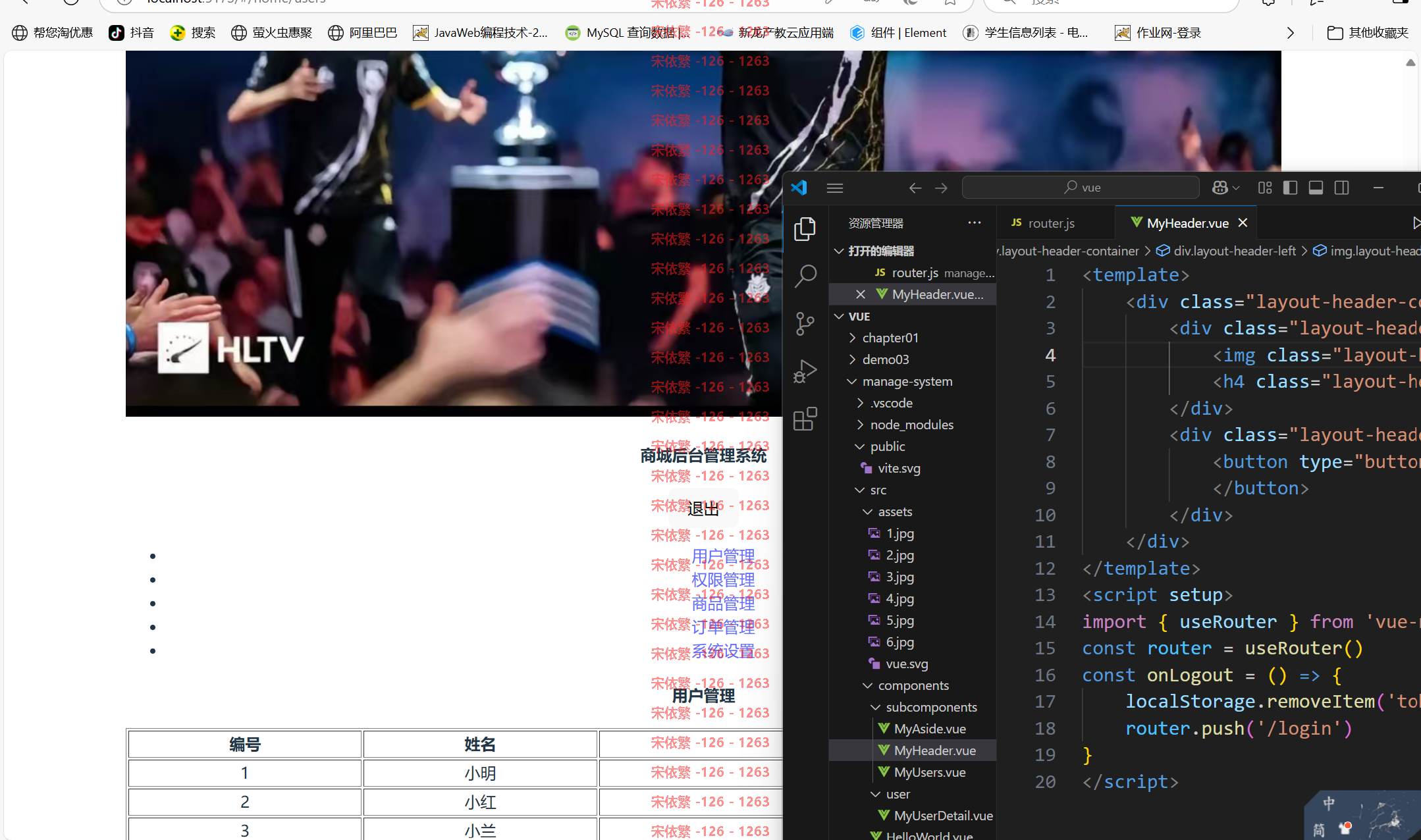Toggle the bottom panel in VS Code
This screenshot has height=840, width=1421.
click(x=1316, y=188)
